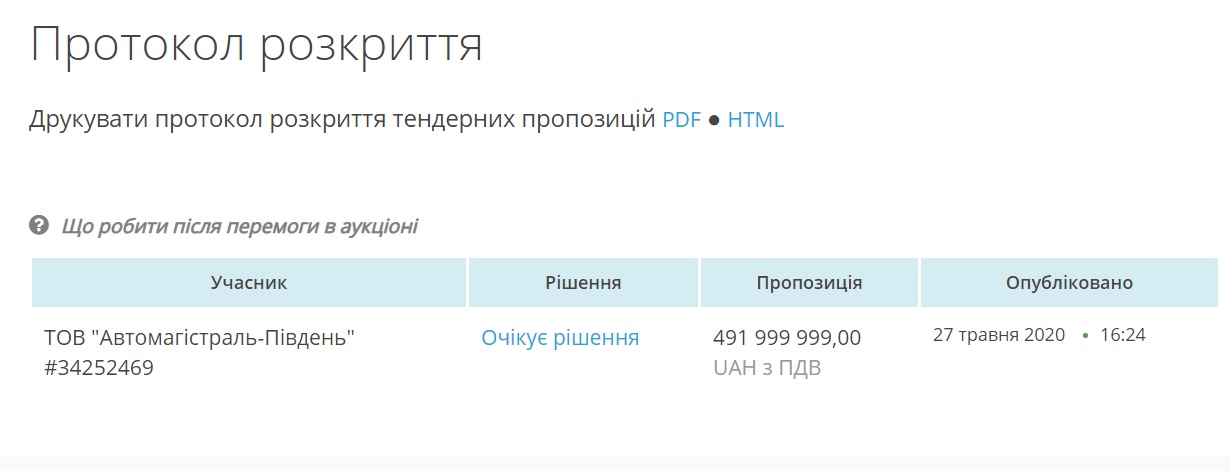The image size is (1231, 471).
Task: Click the green dot between date and time
Action: point(1085,336)
